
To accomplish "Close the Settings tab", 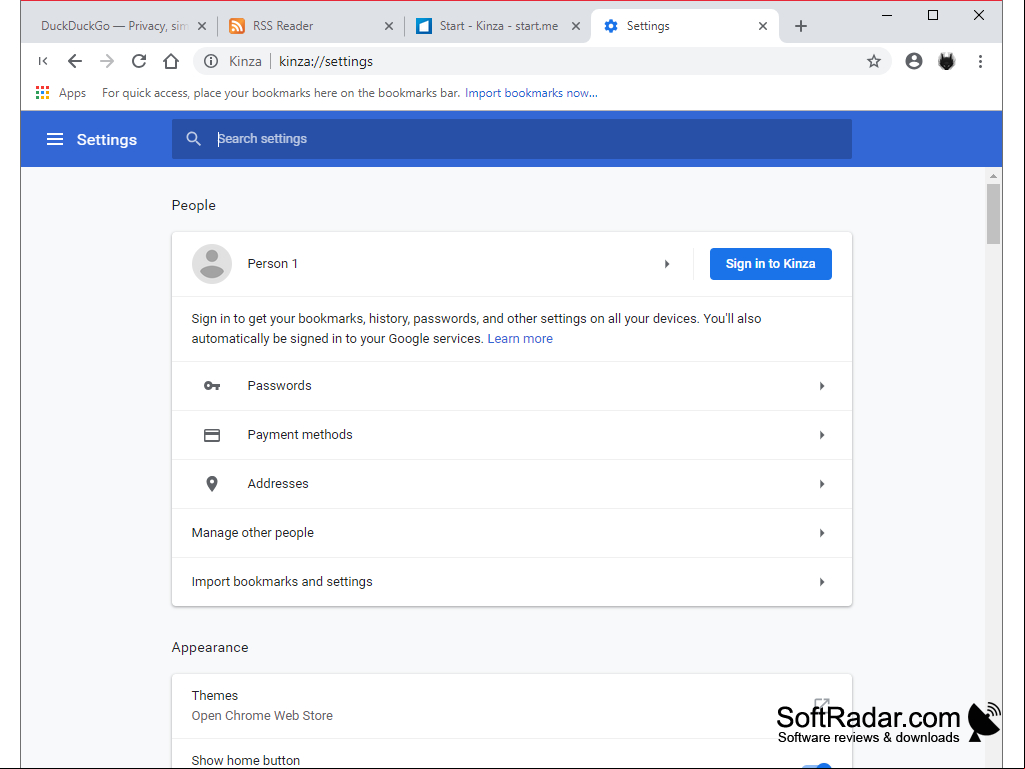I will click(x=763, y=26).
